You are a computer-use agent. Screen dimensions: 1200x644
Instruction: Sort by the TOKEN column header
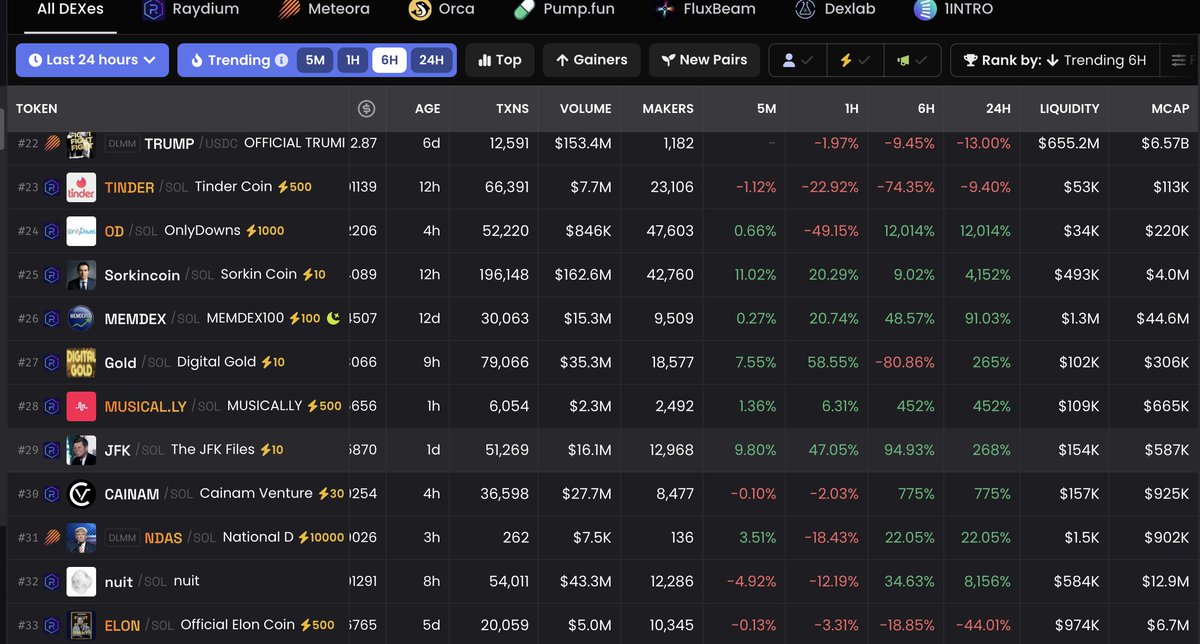tap(37, 108)
